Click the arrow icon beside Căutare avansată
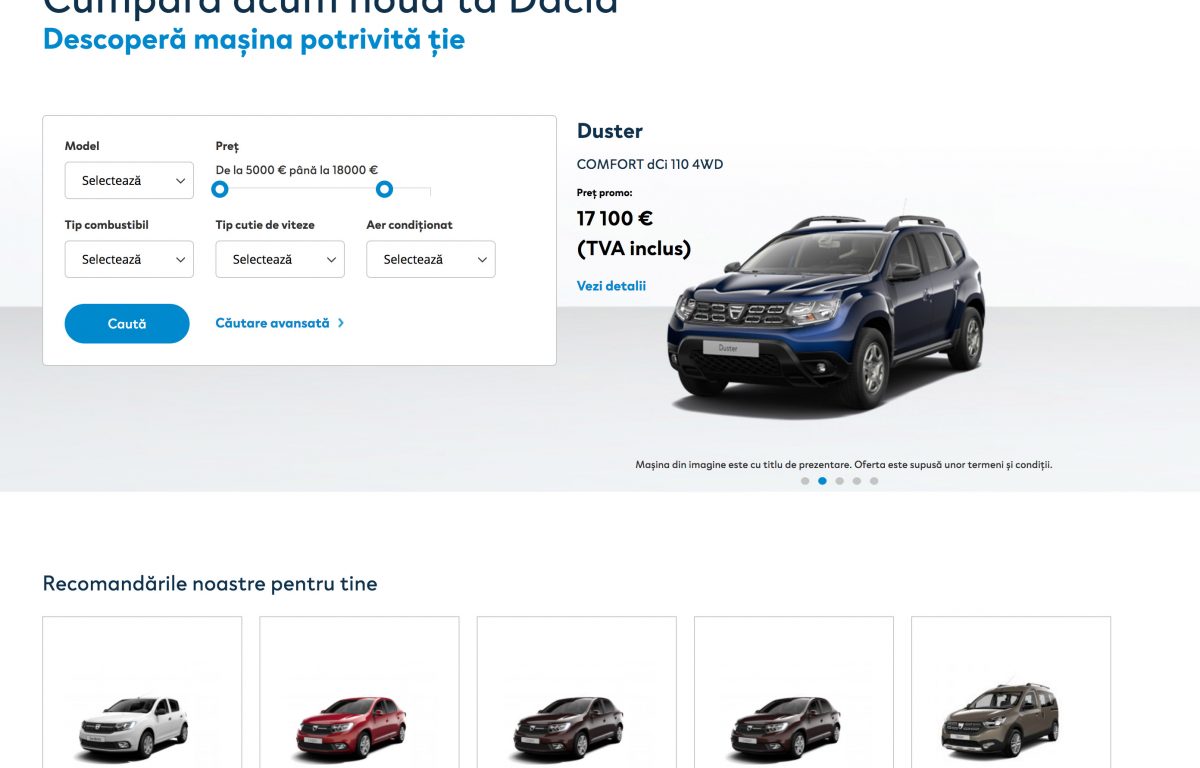This screenshot has width=1200, height=768. pos(341,323)
